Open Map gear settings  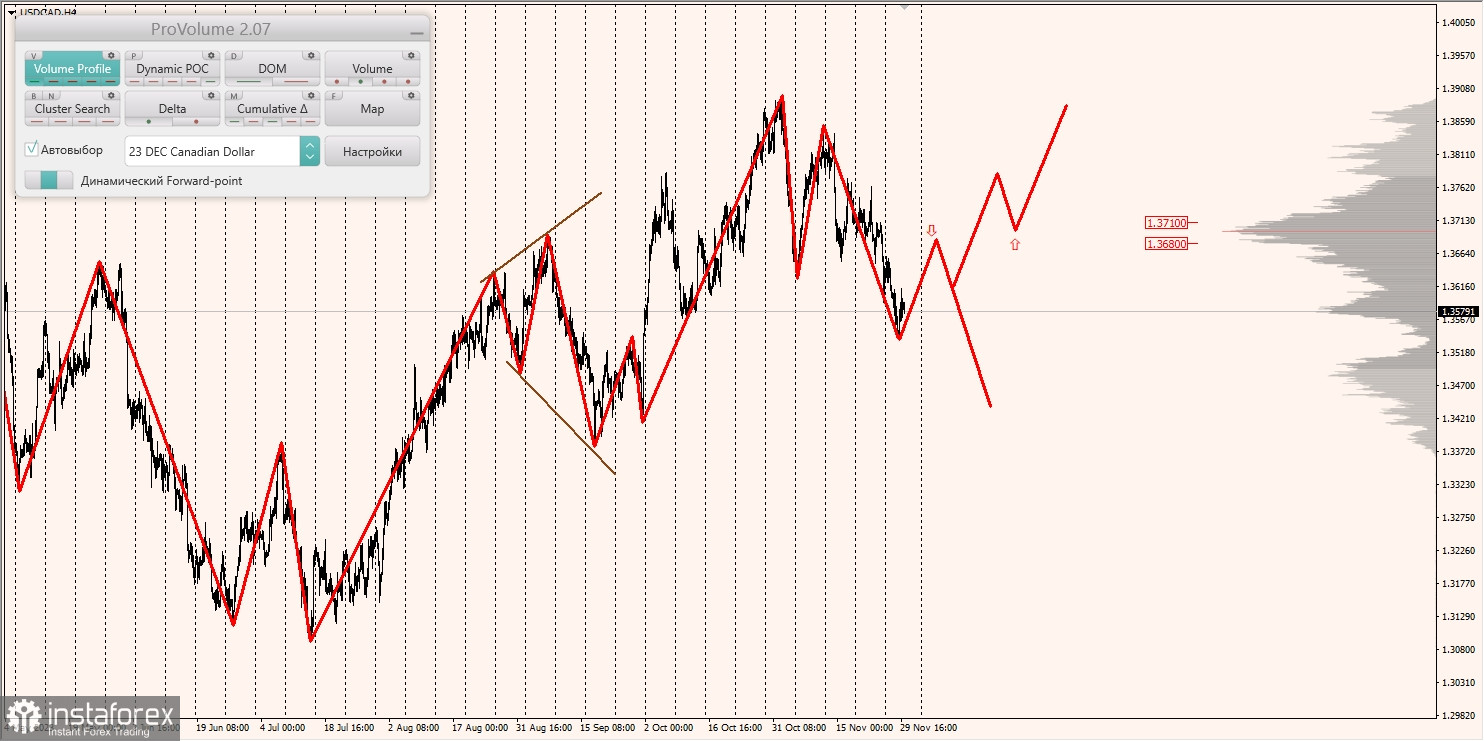tap(411, 95)
